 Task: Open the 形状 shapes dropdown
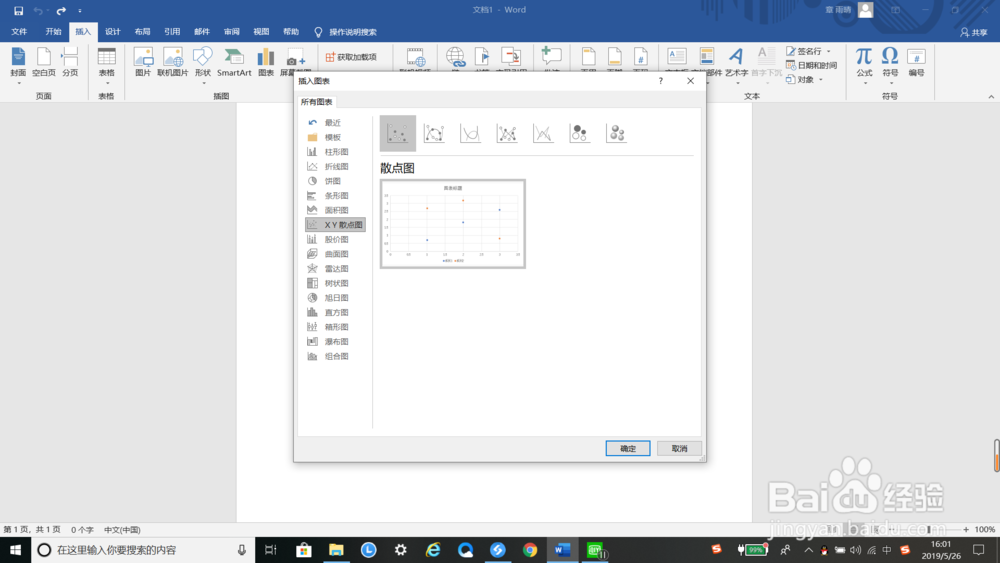[x=203, y=66]
